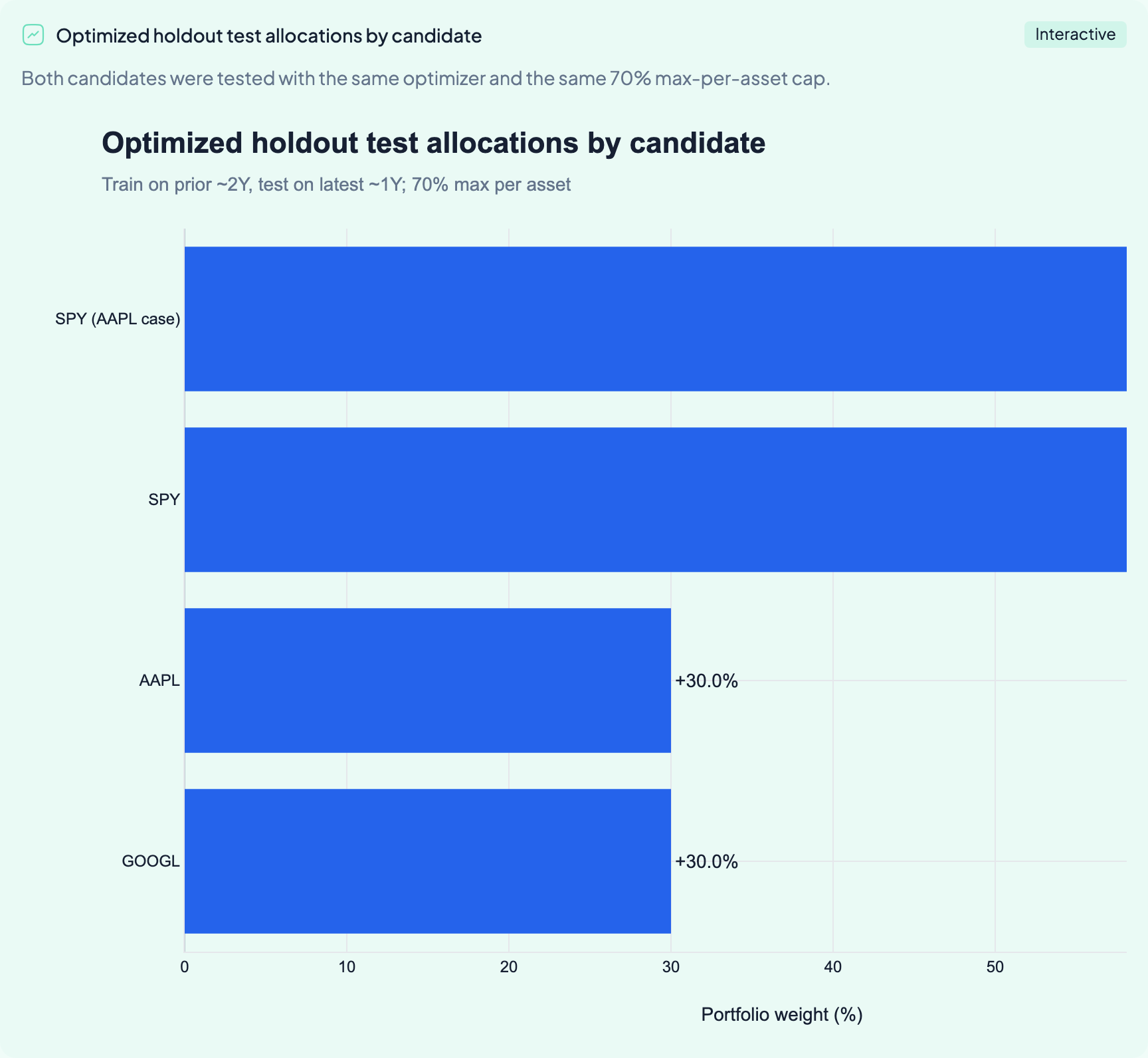1148x1058 pixels.
Task: Click the chart icon beside the card title
Action: (33, 35)
